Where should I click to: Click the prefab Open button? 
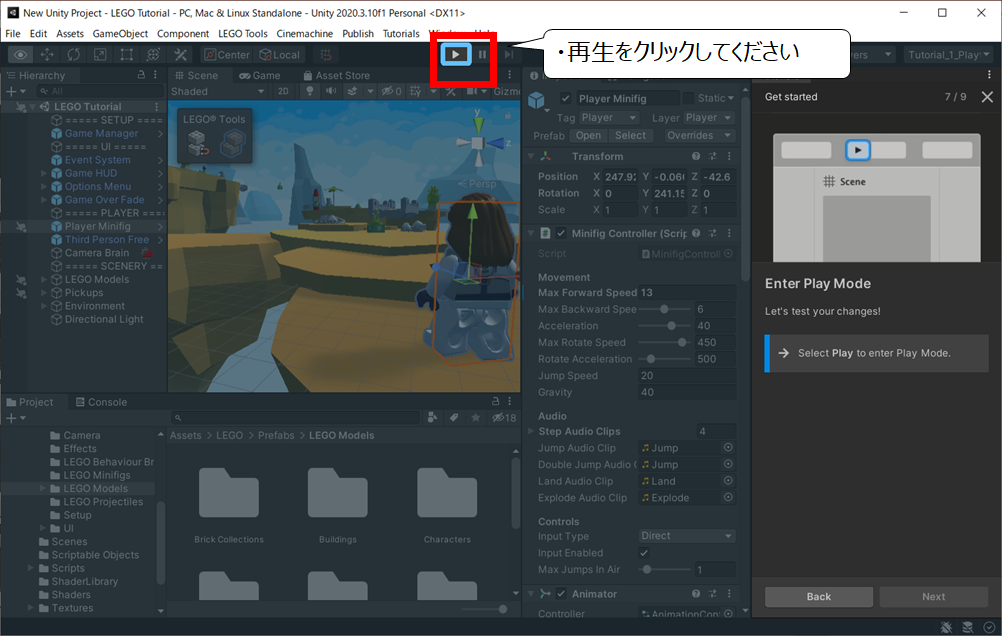[588, 136]
